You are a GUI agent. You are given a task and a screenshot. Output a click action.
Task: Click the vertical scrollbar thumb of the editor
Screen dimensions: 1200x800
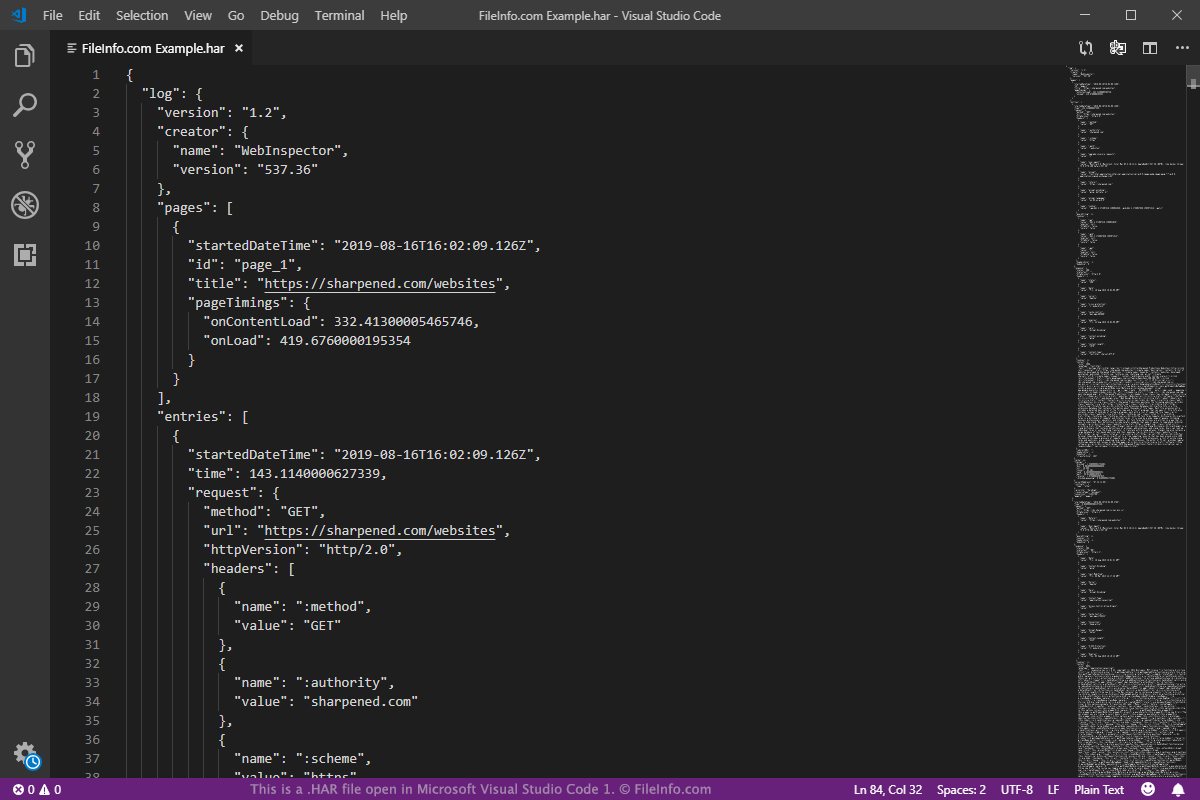[1193, 76]
